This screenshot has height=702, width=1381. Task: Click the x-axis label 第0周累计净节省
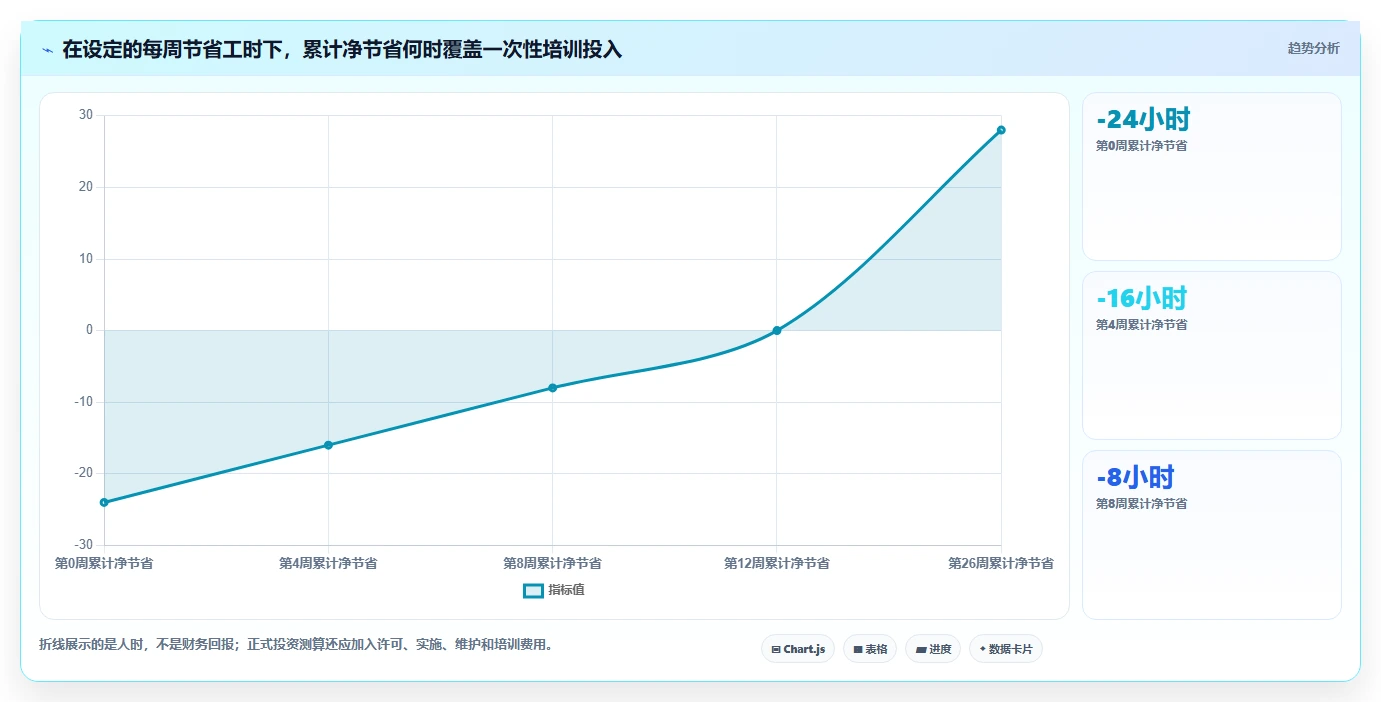pos(104,563)
